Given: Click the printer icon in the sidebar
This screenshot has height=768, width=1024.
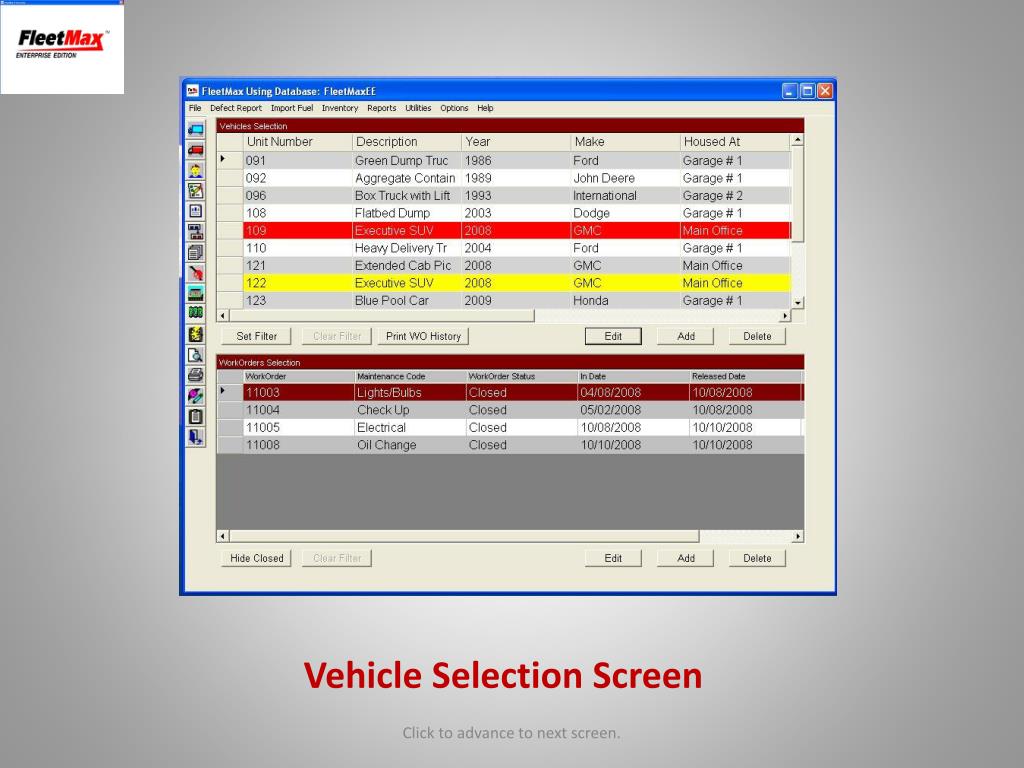Looking at the screenshot, I should (195, 375).
